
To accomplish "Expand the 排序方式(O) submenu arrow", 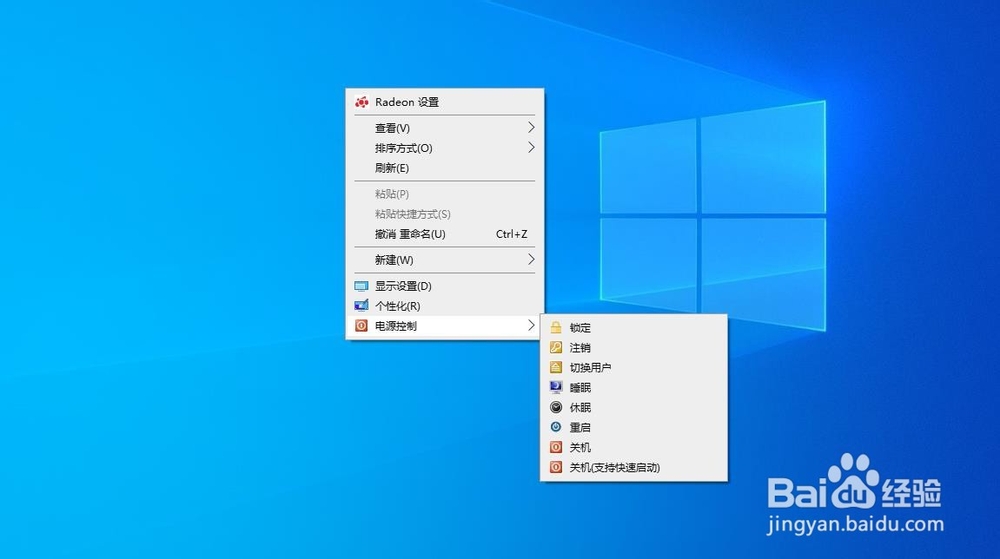I will (x=531, y=148).
